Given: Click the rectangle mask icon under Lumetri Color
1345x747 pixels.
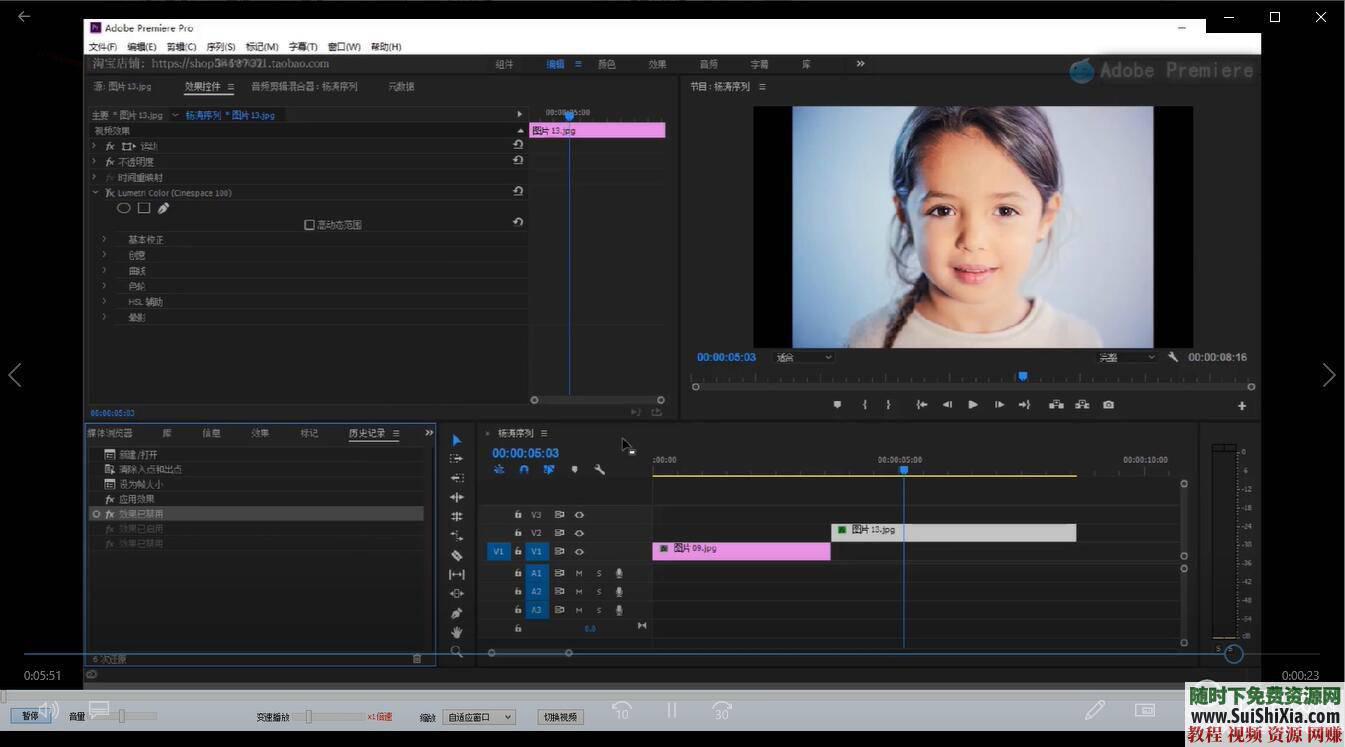Looking at the screenshot, I should click(x=144, y=208).
